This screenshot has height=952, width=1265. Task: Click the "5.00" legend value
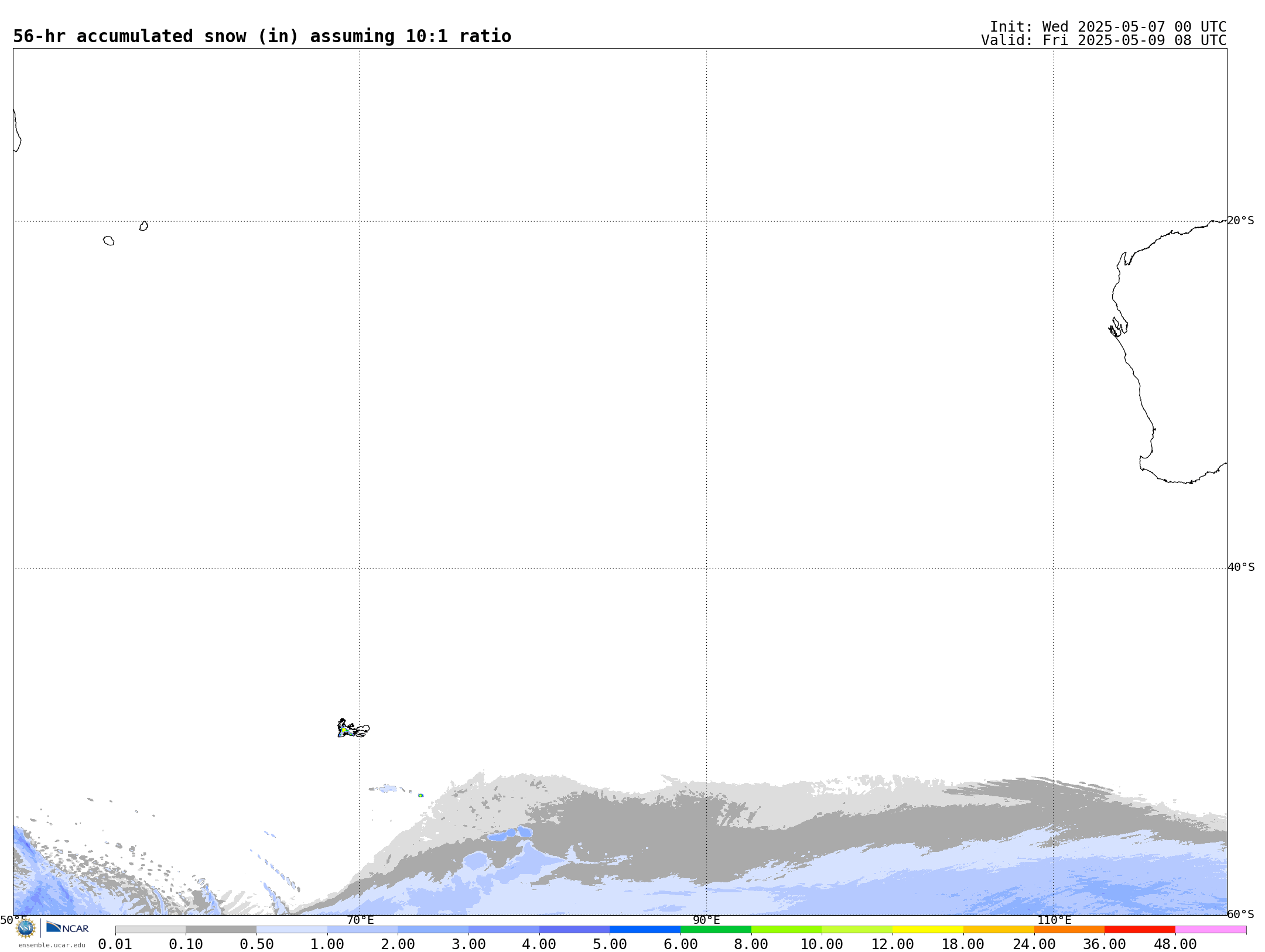tap(610, 944)
